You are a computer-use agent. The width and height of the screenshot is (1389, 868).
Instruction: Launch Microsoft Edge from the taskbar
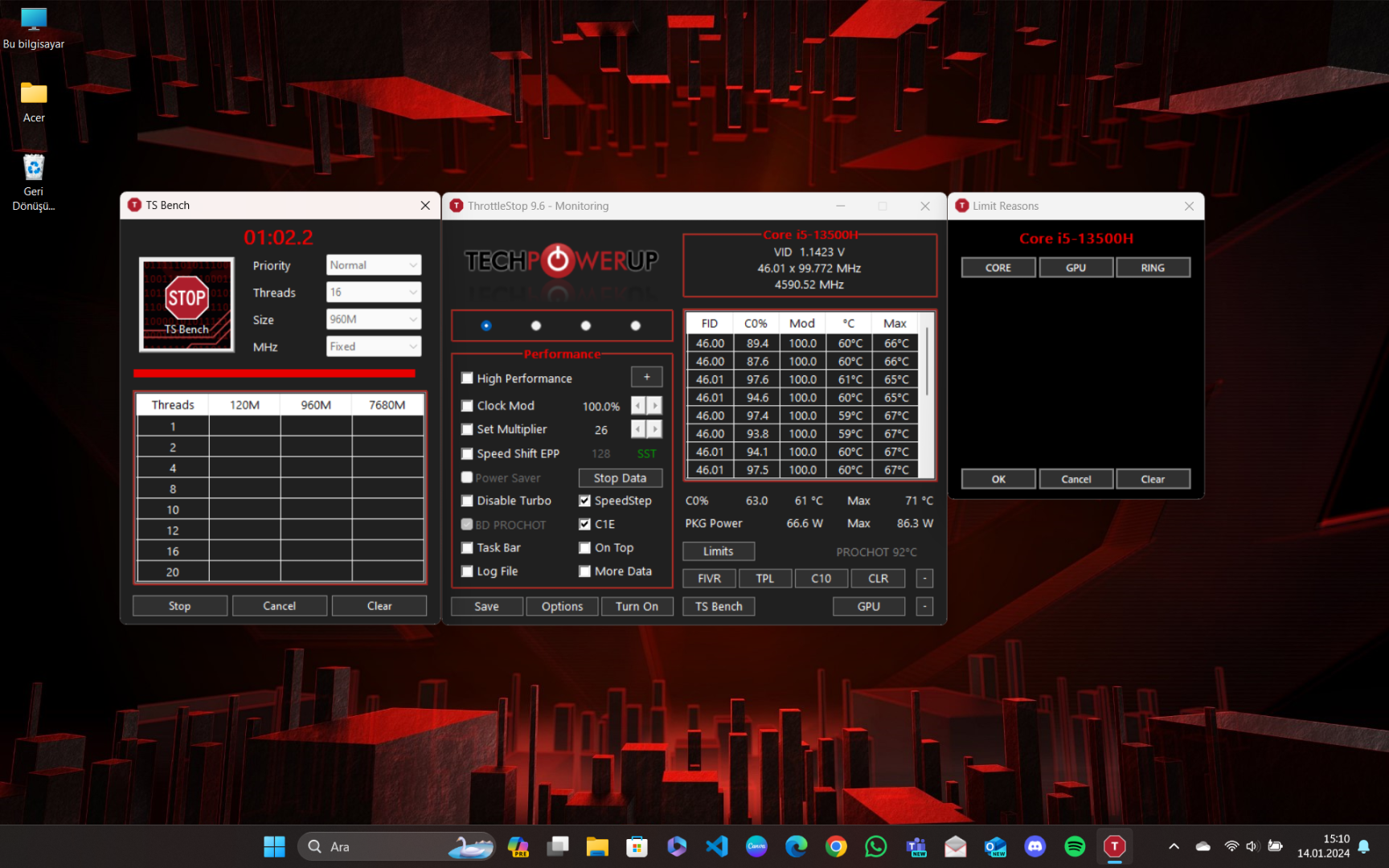coord(797,846)
